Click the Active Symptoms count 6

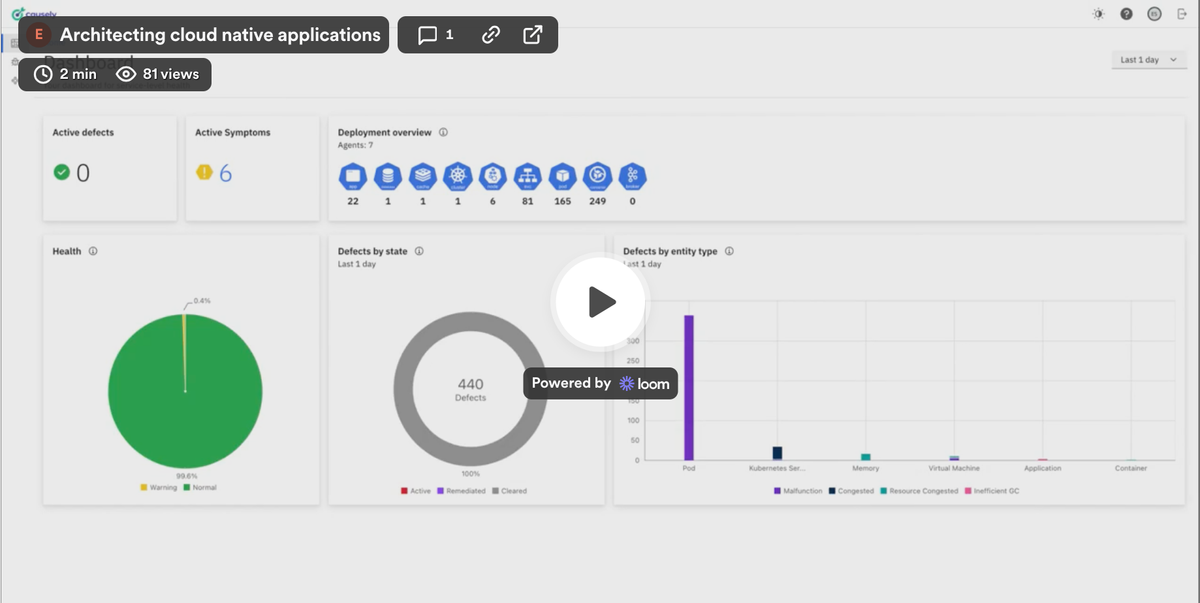(x=225, y=173)
